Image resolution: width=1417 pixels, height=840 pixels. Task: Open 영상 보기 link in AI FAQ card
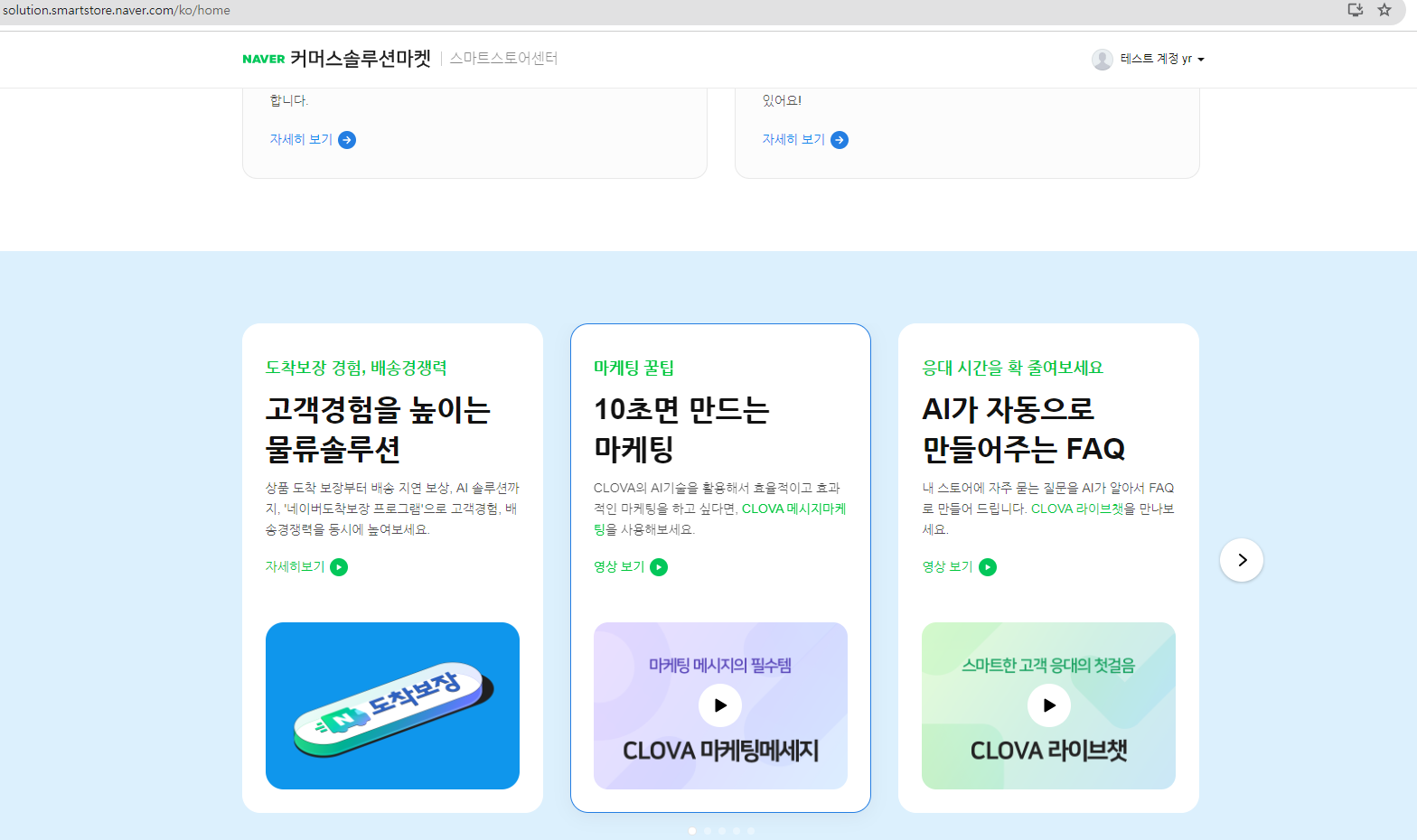[x=947, y=566]
